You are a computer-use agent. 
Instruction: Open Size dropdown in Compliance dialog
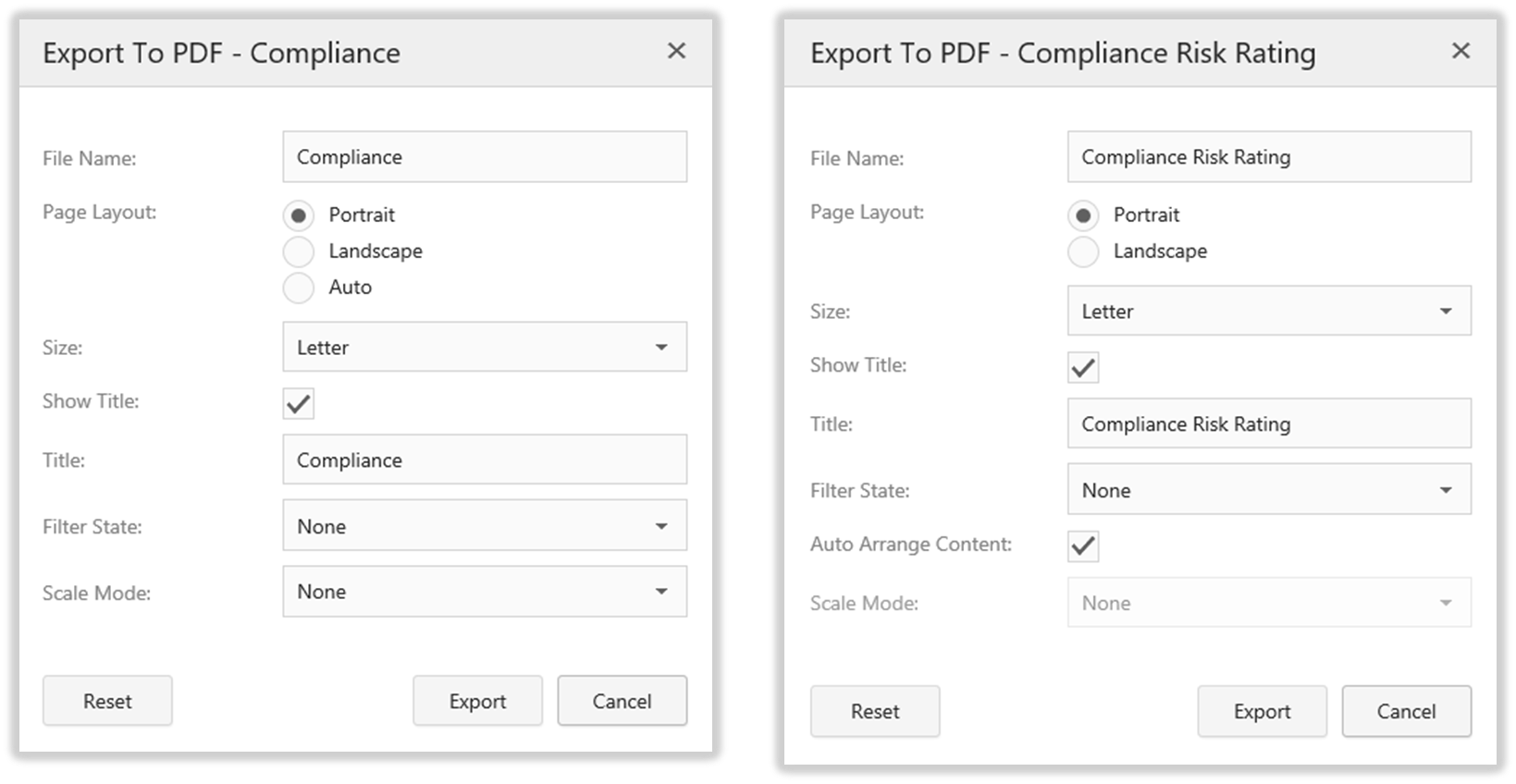(485, 347)
